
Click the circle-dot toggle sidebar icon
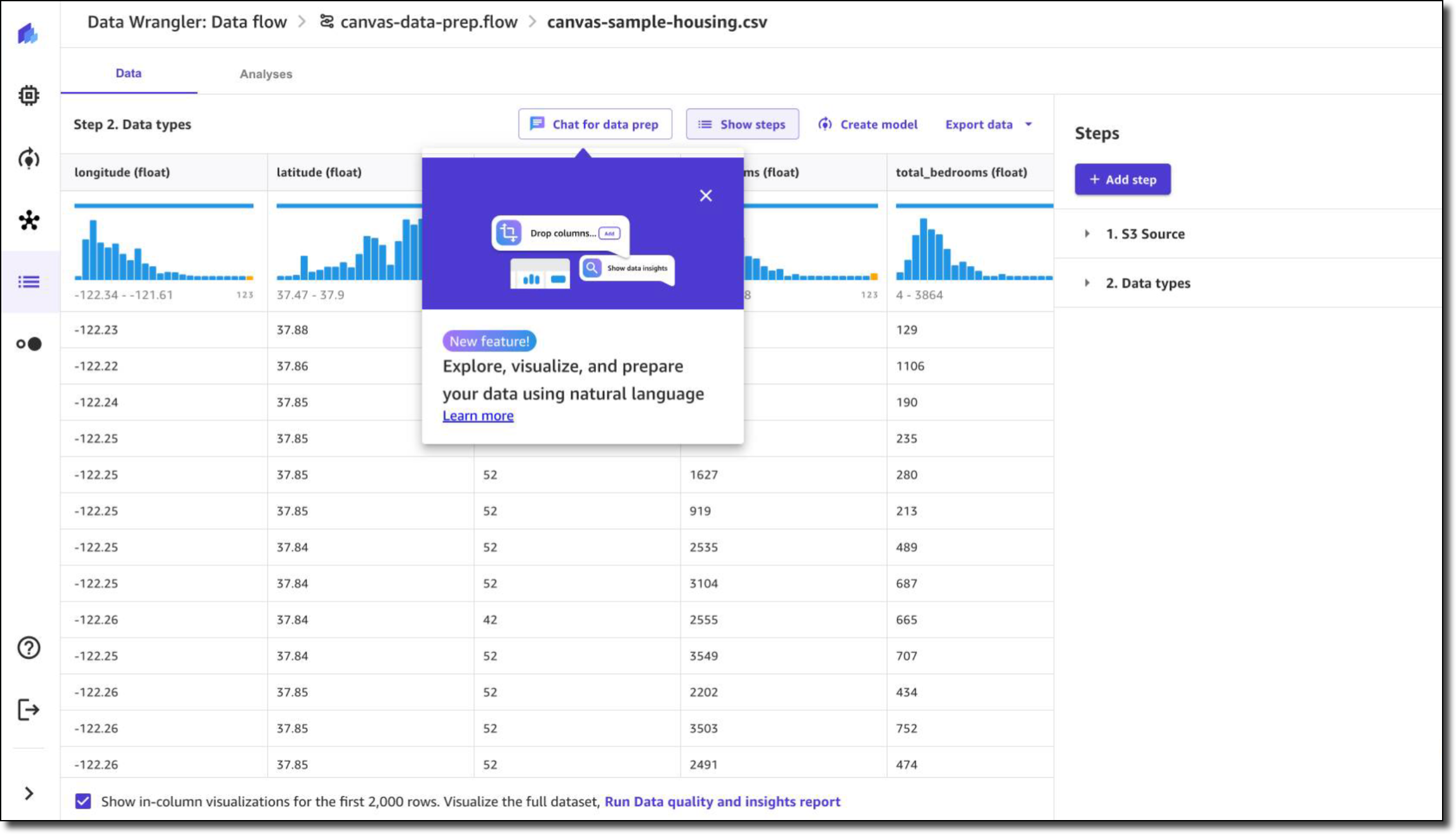coord(29,344)
